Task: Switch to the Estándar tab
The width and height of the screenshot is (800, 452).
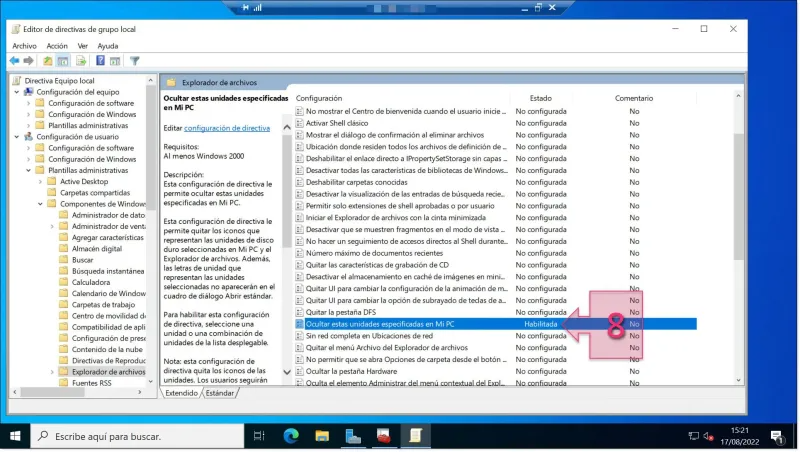Action: click(x=220, y=393)
